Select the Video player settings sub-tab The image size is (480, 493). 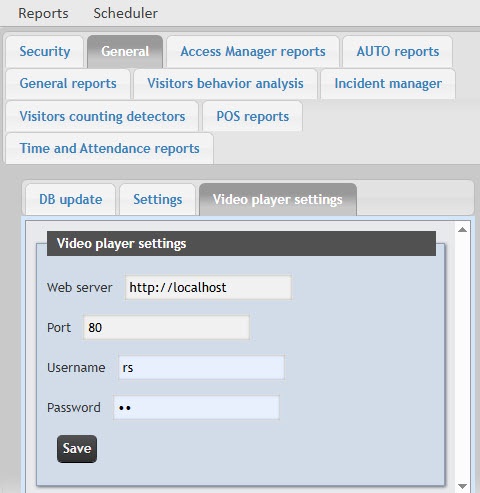278,200
